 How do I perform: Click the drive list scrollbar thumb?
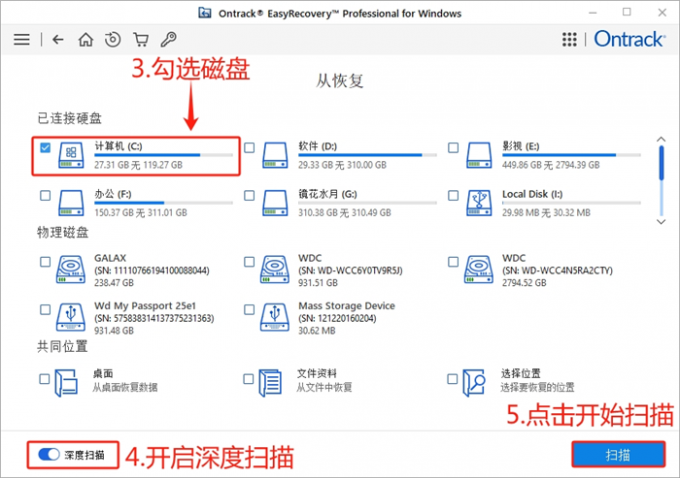tap(661, 163)
